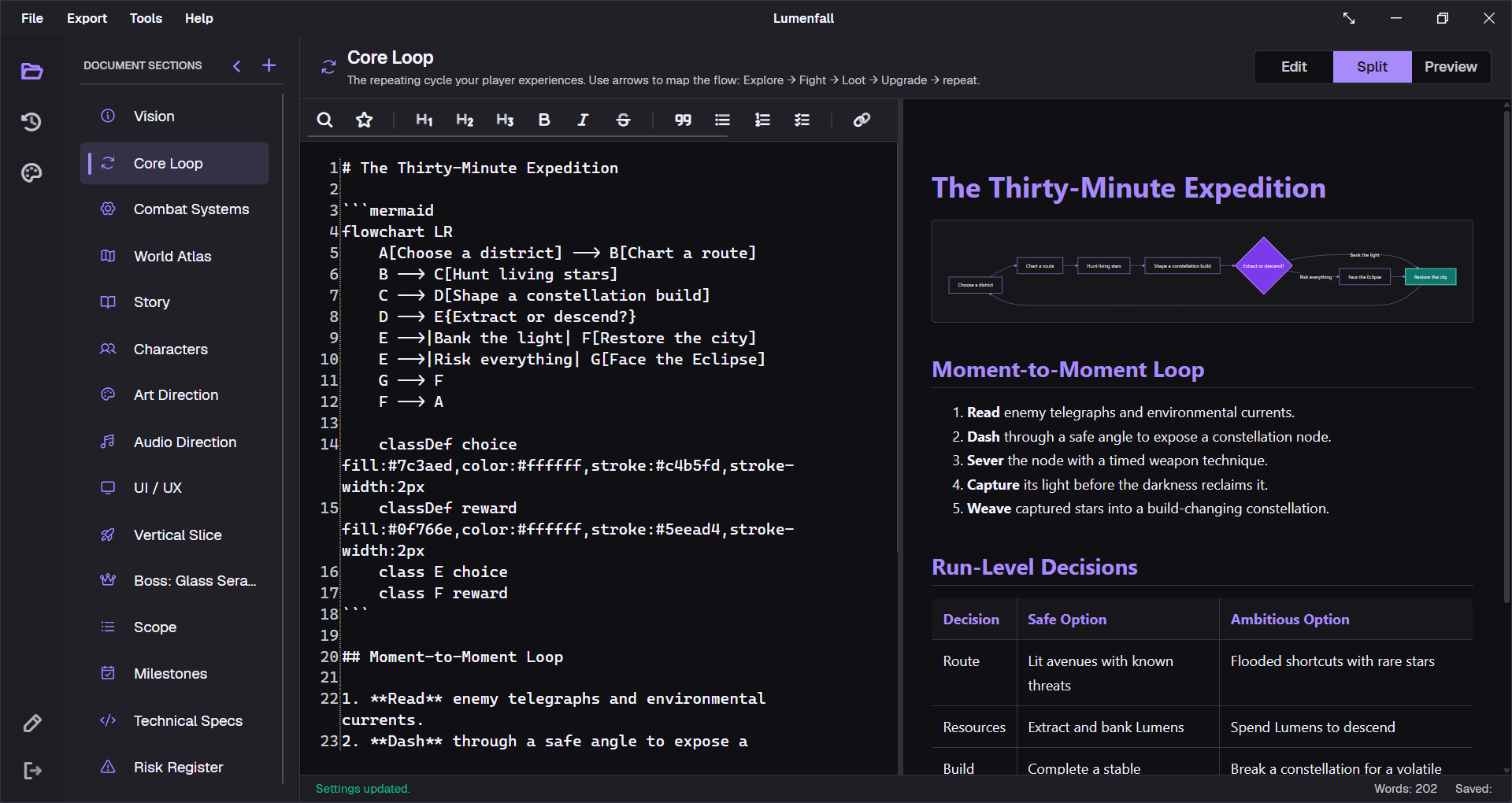Click the 'Run-Level Decisions' preview heading
The image size is (1512, 803).
[1035, 568]
